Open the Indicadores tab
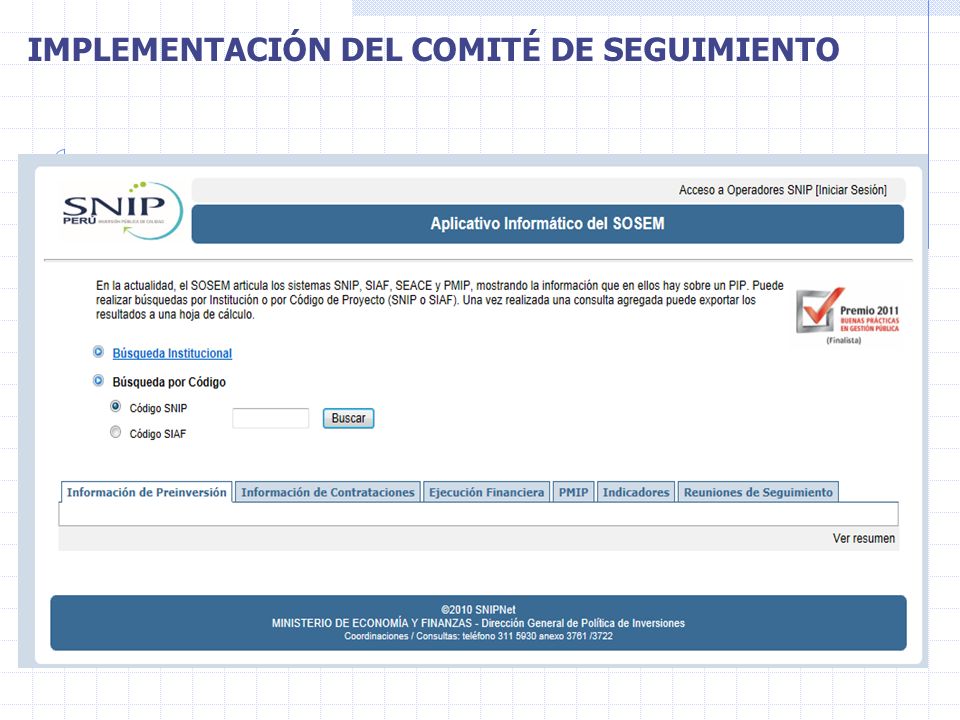This screenshot has width=960, height=720. coord(636,492)
